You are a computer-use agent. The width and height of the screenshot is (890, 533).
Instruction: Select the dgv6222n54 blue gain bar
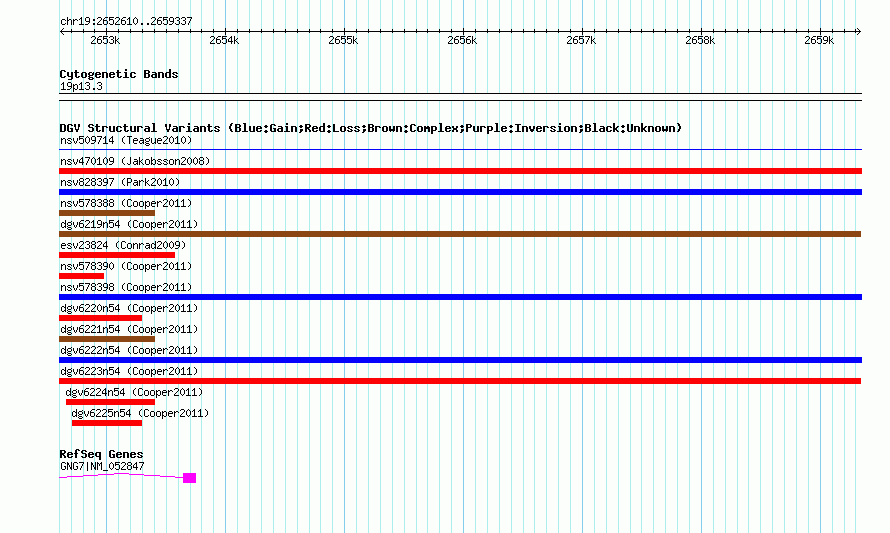pos(460,360)
